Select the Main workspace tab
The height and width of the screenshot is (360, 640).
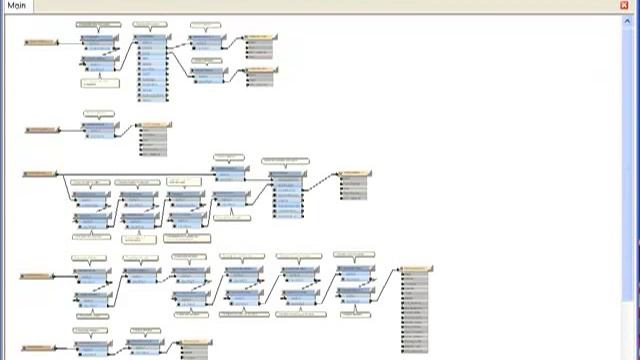[x=17, y=6]
